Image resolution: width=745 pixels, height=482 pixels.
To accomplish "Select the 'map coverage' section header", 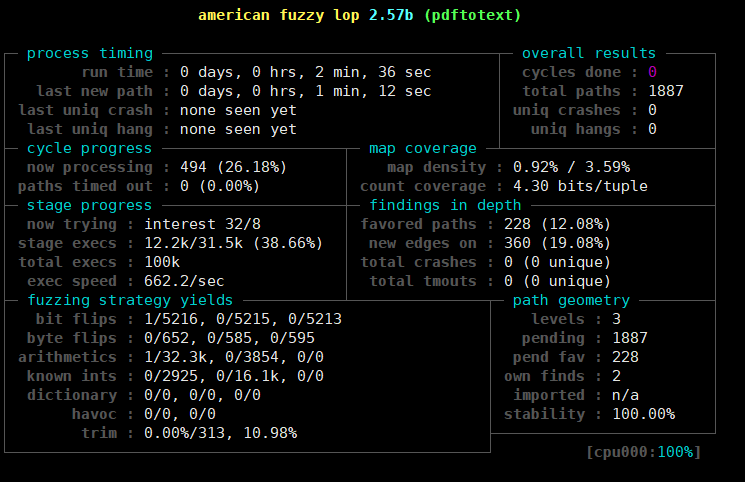I will click(423, 148).
